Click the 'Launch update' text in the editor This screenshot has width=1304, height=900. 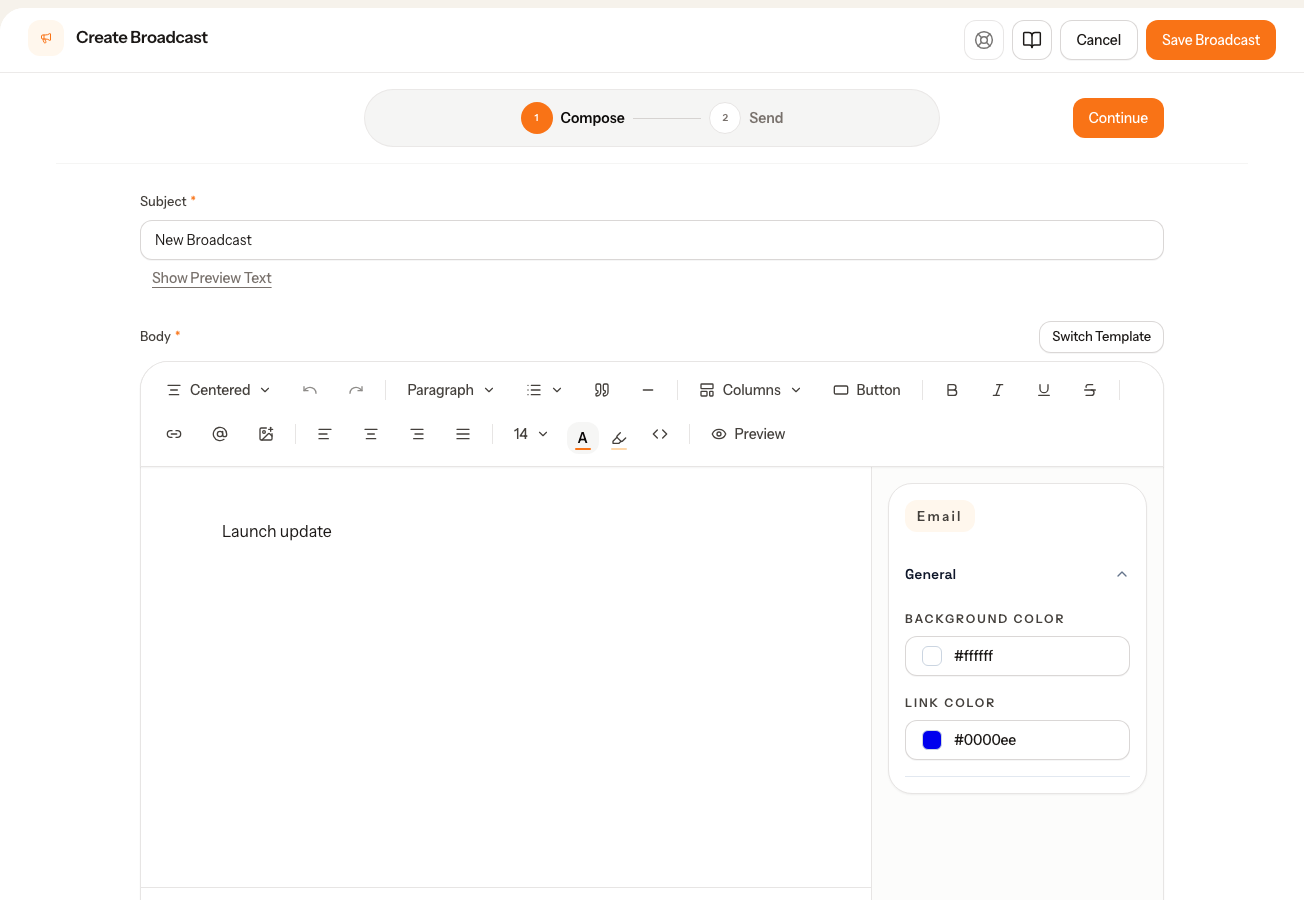pos(277,531)
